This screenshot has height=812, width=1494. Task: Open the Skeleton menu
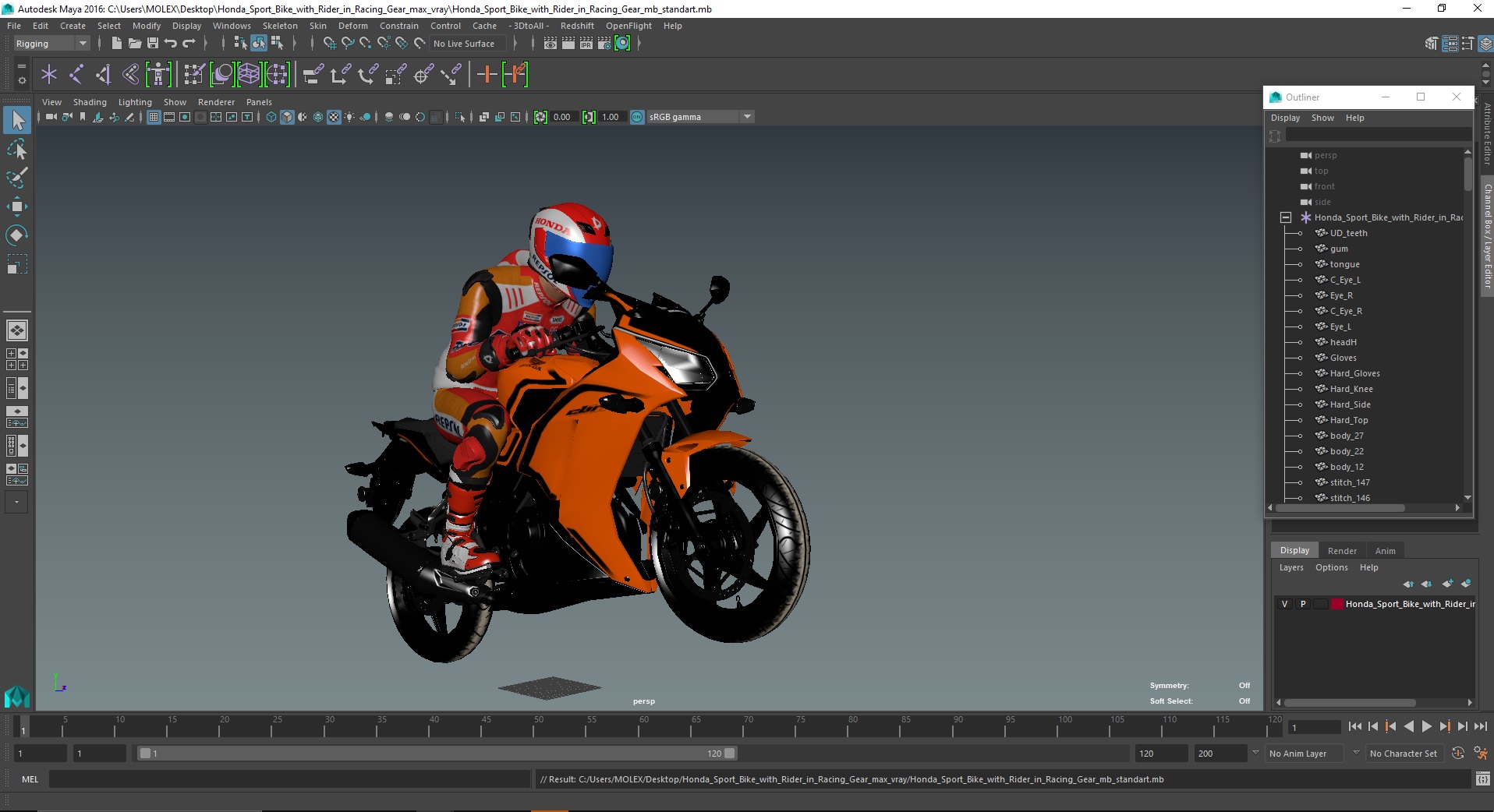[279, 26]
